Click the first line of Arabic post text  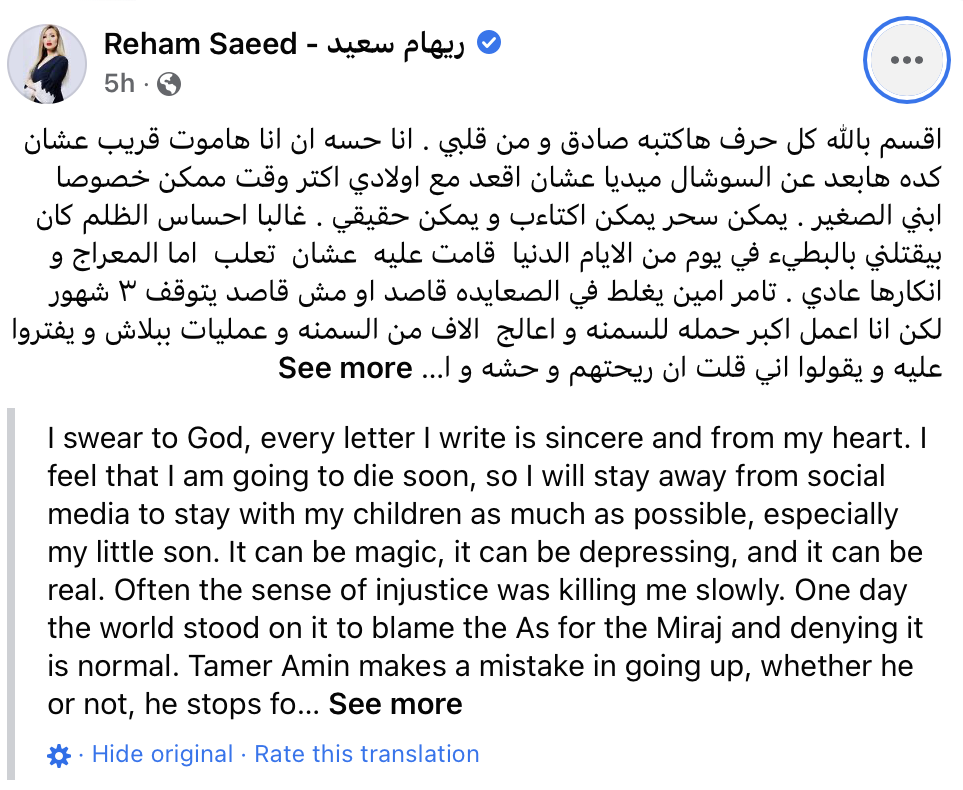point(483,141)
